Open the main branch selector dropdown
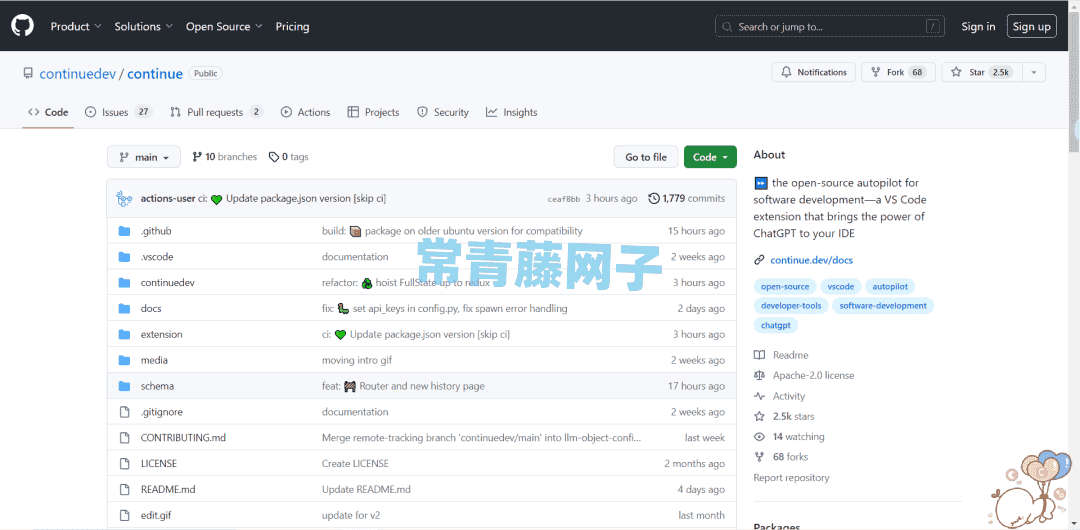 [x=143, y=157]
